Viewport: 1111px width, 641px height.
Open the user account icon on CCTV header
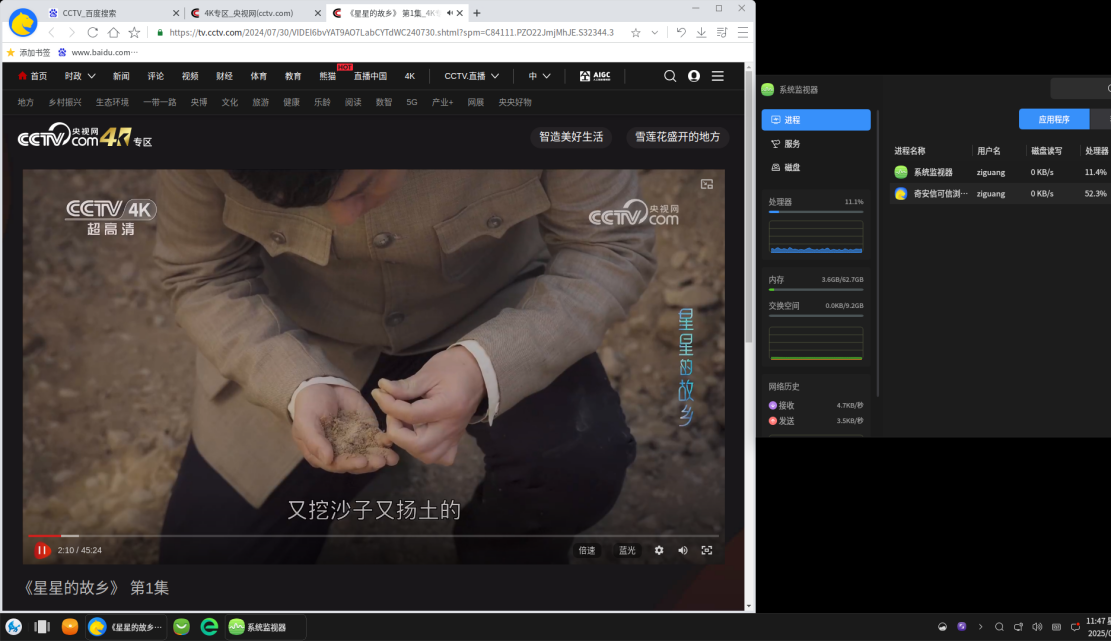tap(694, 76)
